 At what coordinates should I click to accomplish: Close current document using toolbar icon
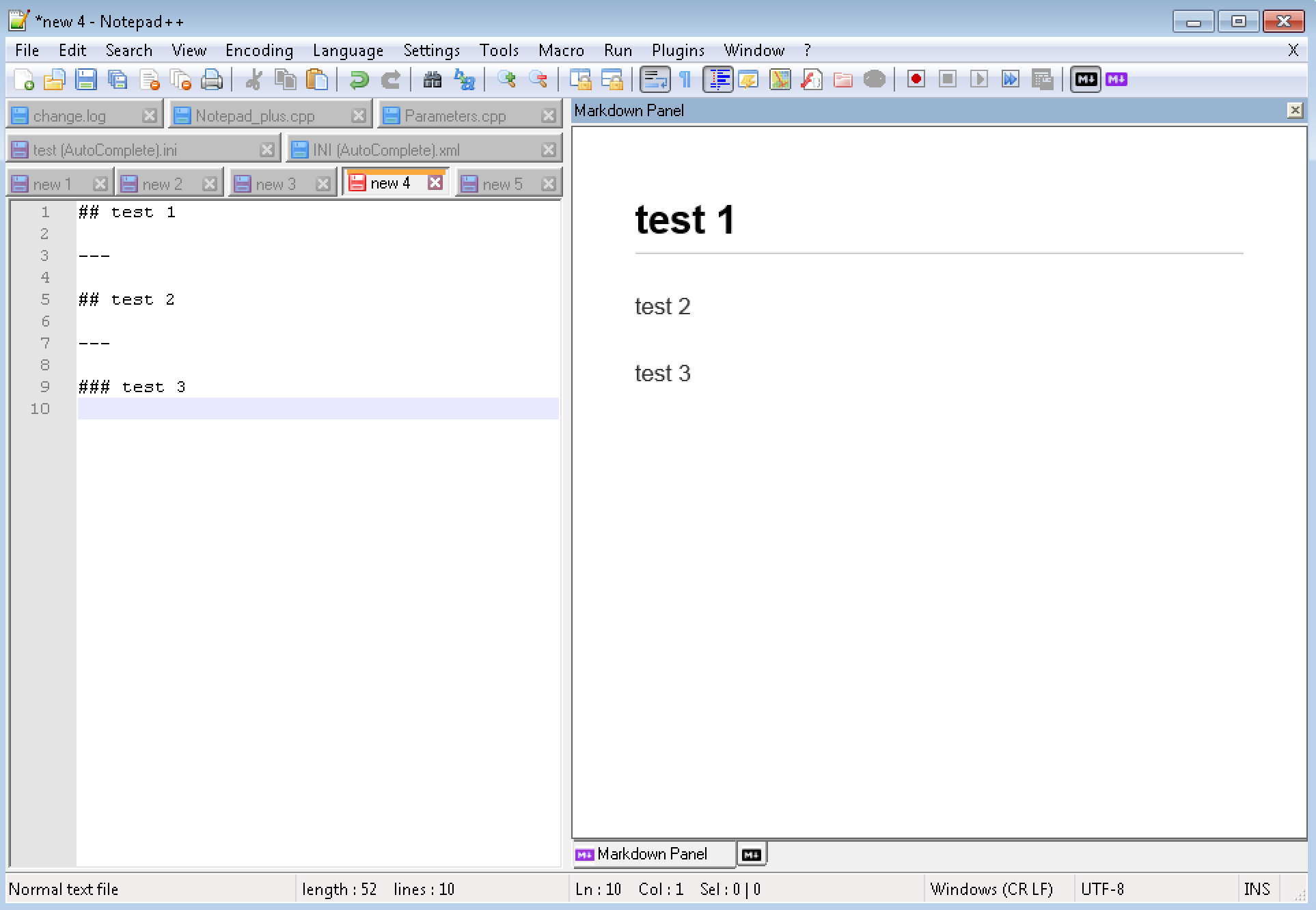149,80
